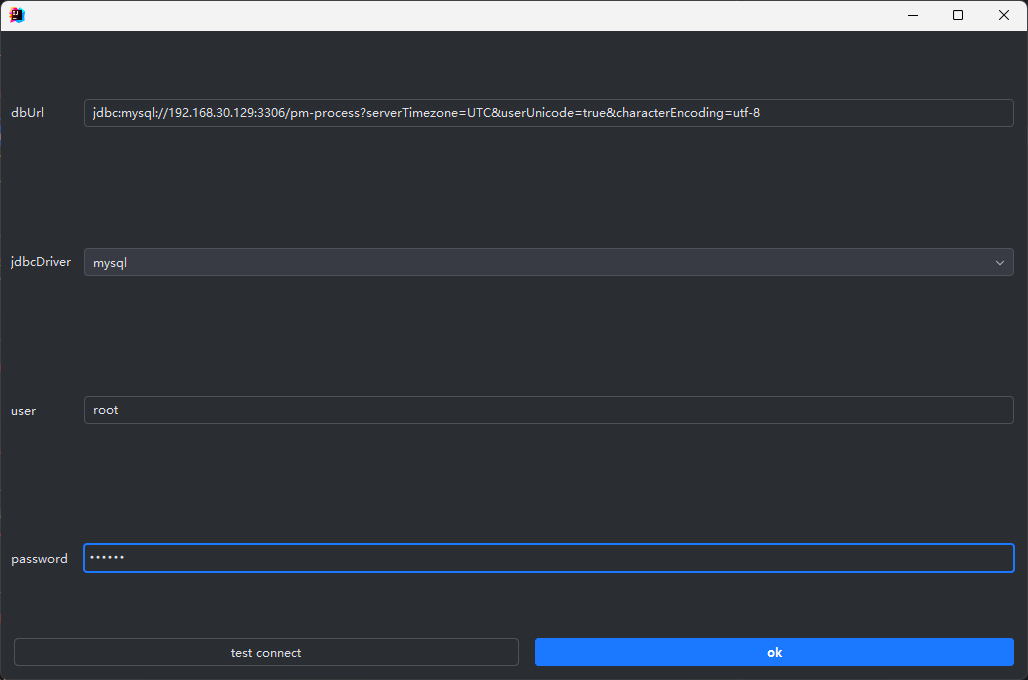
Task: Click the user label
Action: click(x=23, y=410)
